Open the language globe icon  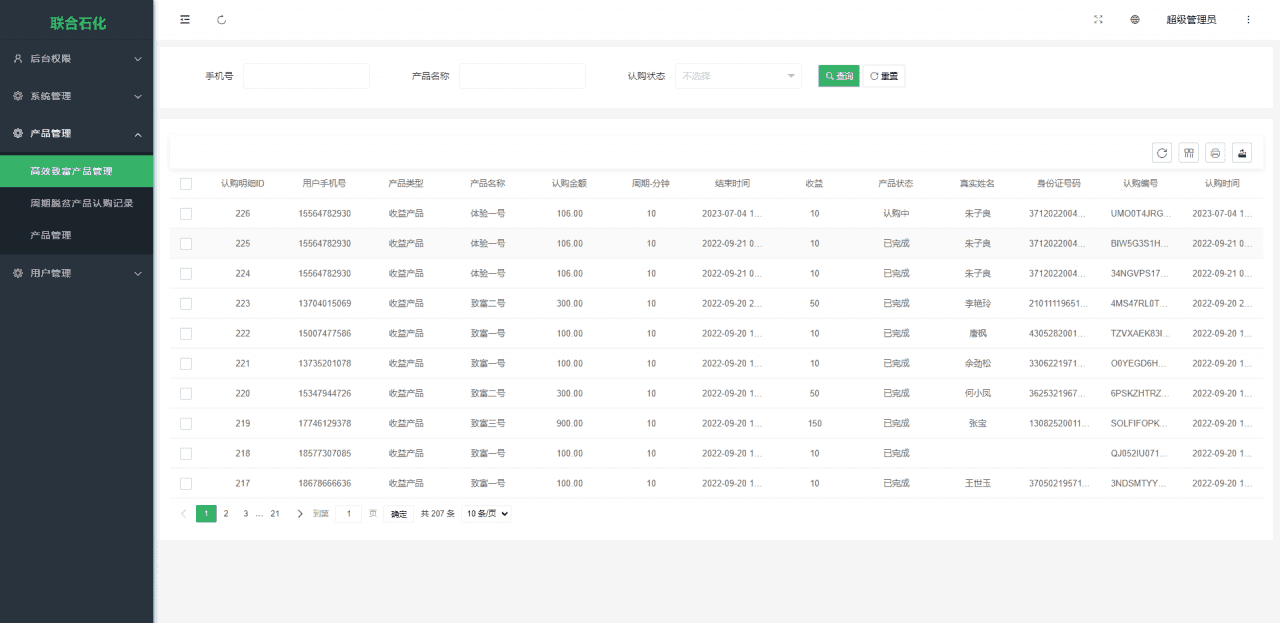coord(1135,19)
